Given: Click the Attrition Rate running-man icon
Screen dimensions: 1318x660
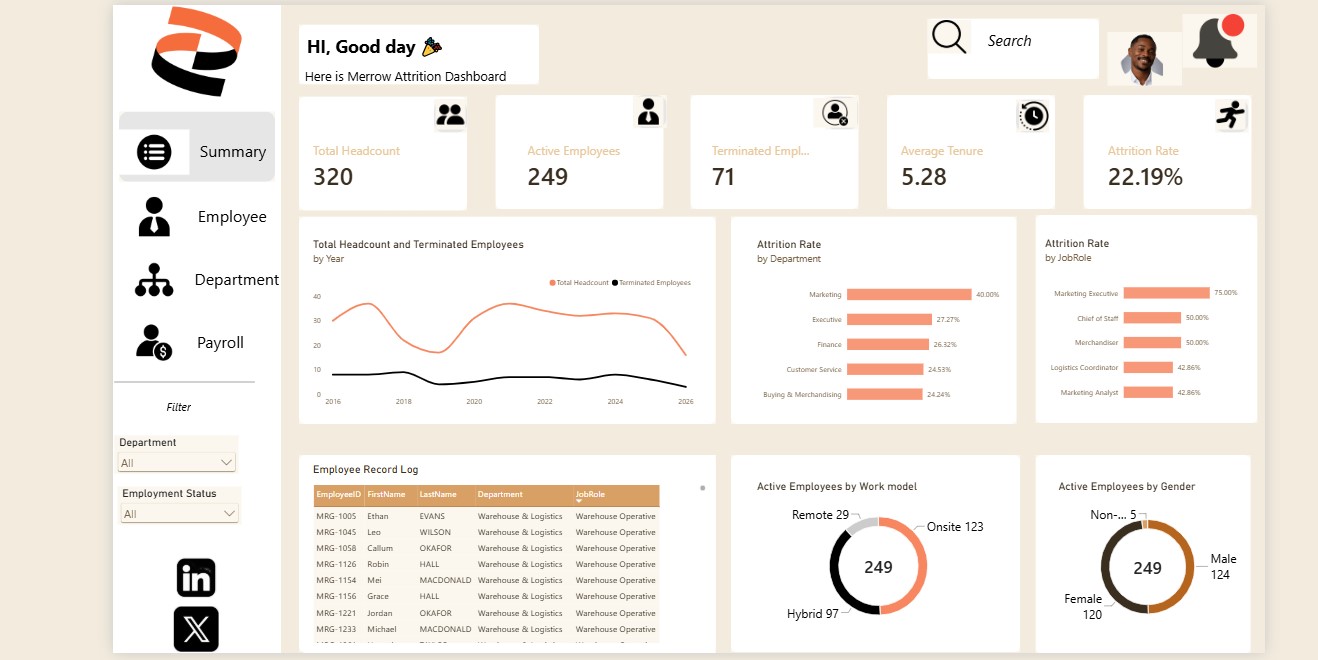Looking at the screenshot, I should (1230, 115).
